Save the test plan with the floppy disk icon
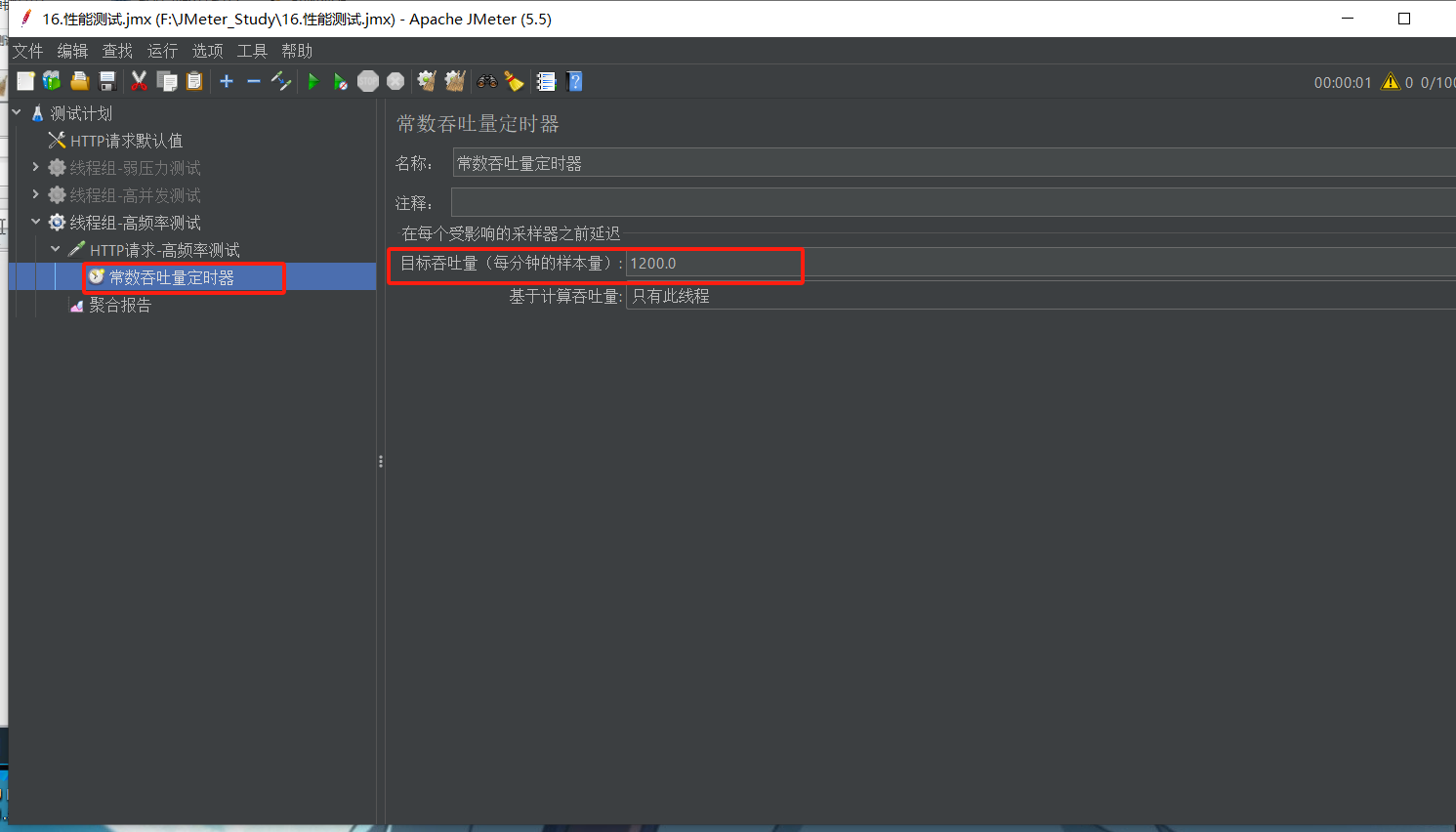Viewport: 1456px width, 832px height. 107,81
